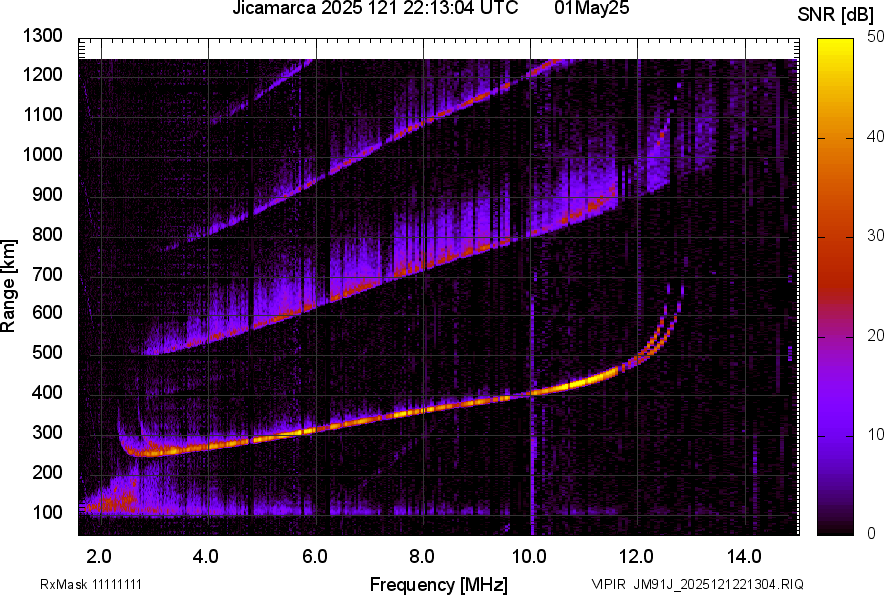Viewport: 884px width, 595px height.
Task: Click the 200 range tick label
Action: (47, 472)
